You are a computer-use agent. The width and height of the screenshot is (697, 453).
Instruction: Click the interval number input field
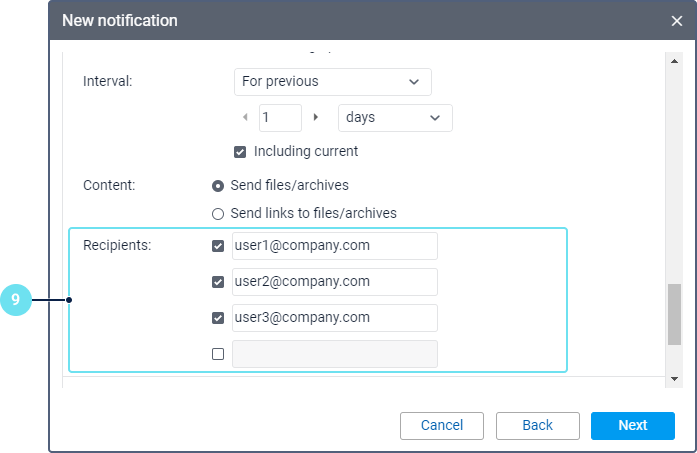(x=280, y=117)
